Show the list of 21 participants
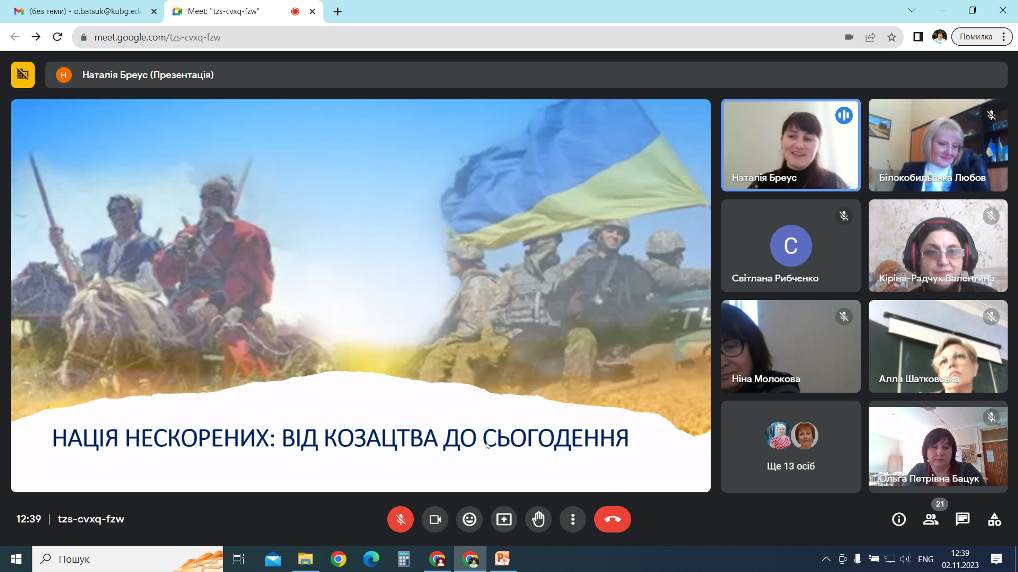Image resolution: width=1018 pixels, height=572 pixels. tap(931, 519)
